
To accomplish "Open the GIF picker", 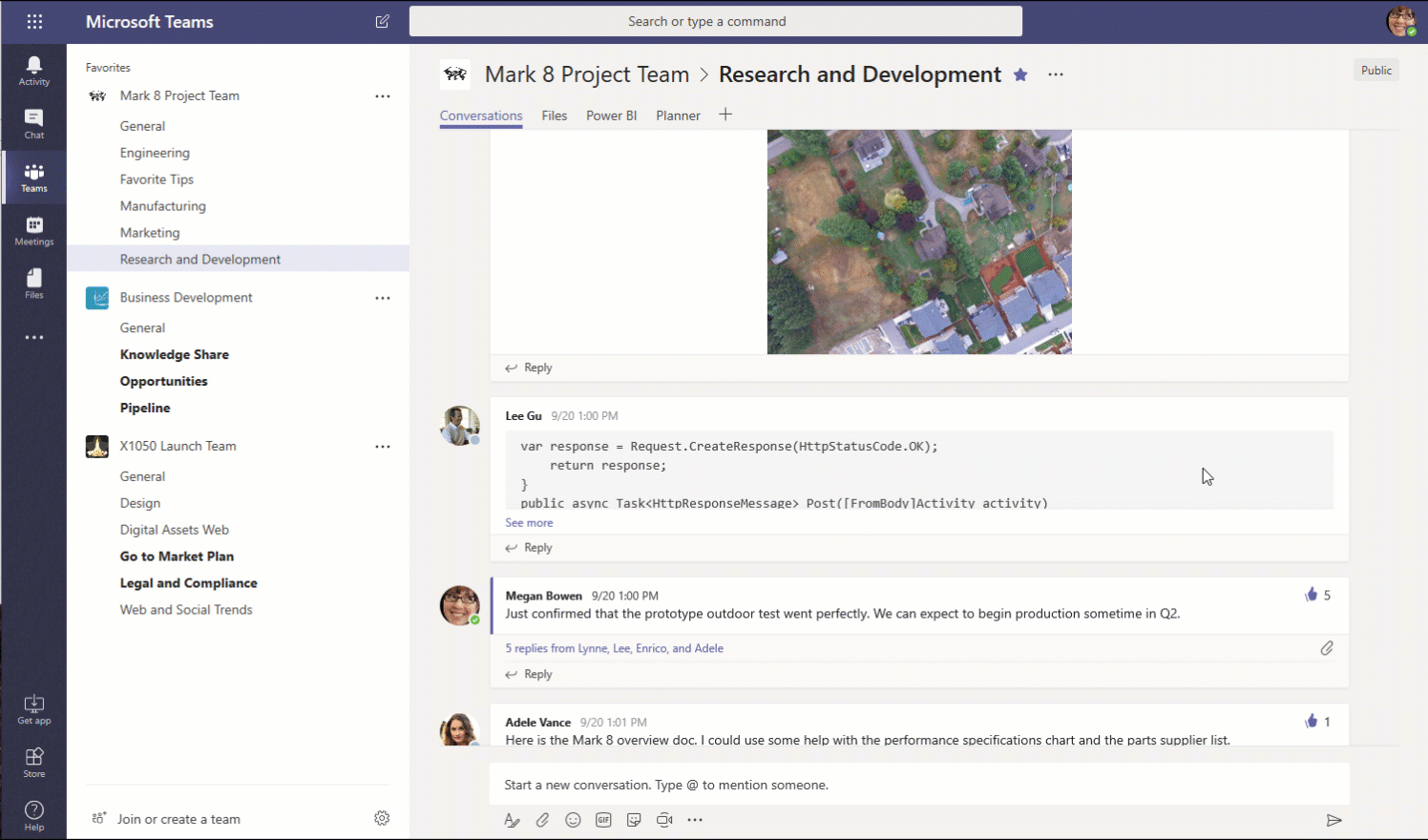I will coord(603,819).
